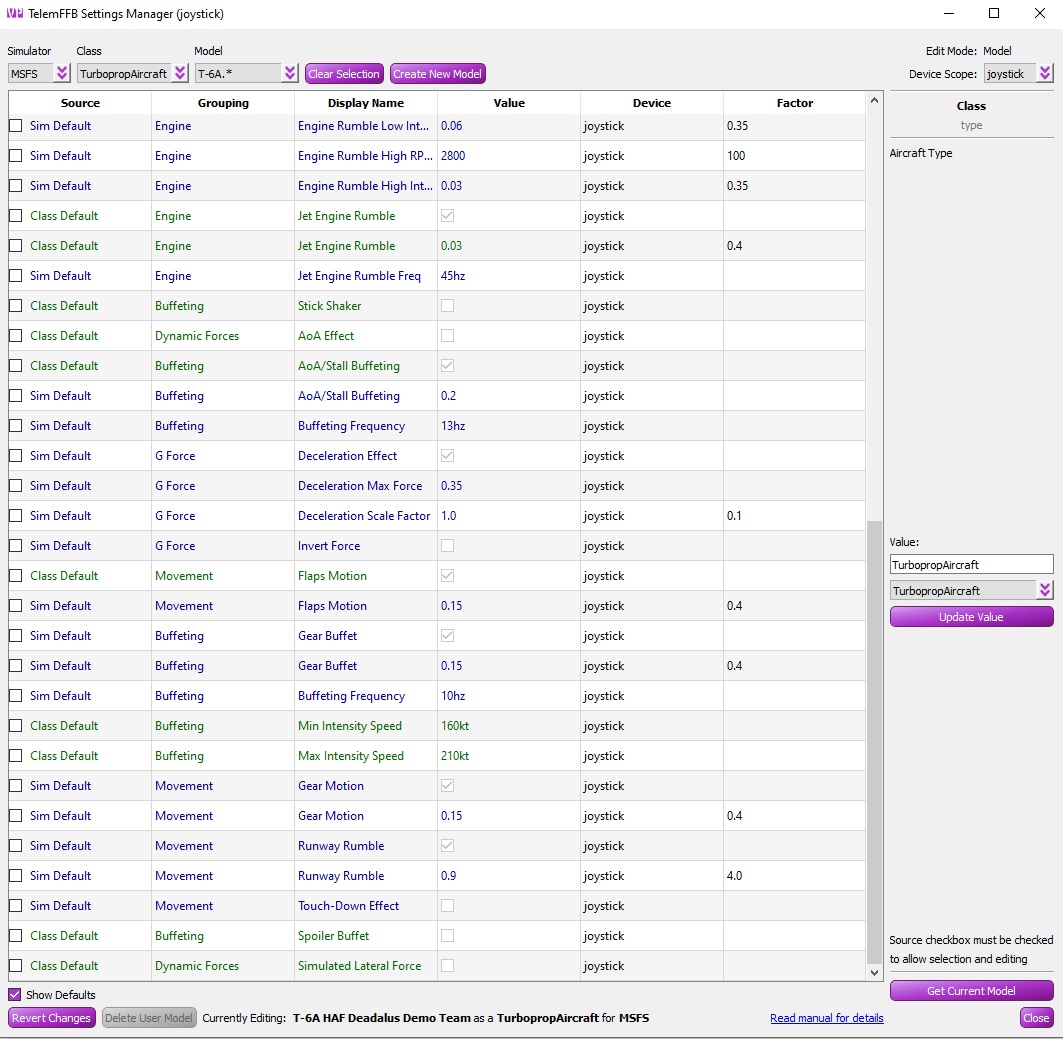Check source box for Touch-Down Effect row
Screen dimensions: 1063x1039
tap(16, 905)
